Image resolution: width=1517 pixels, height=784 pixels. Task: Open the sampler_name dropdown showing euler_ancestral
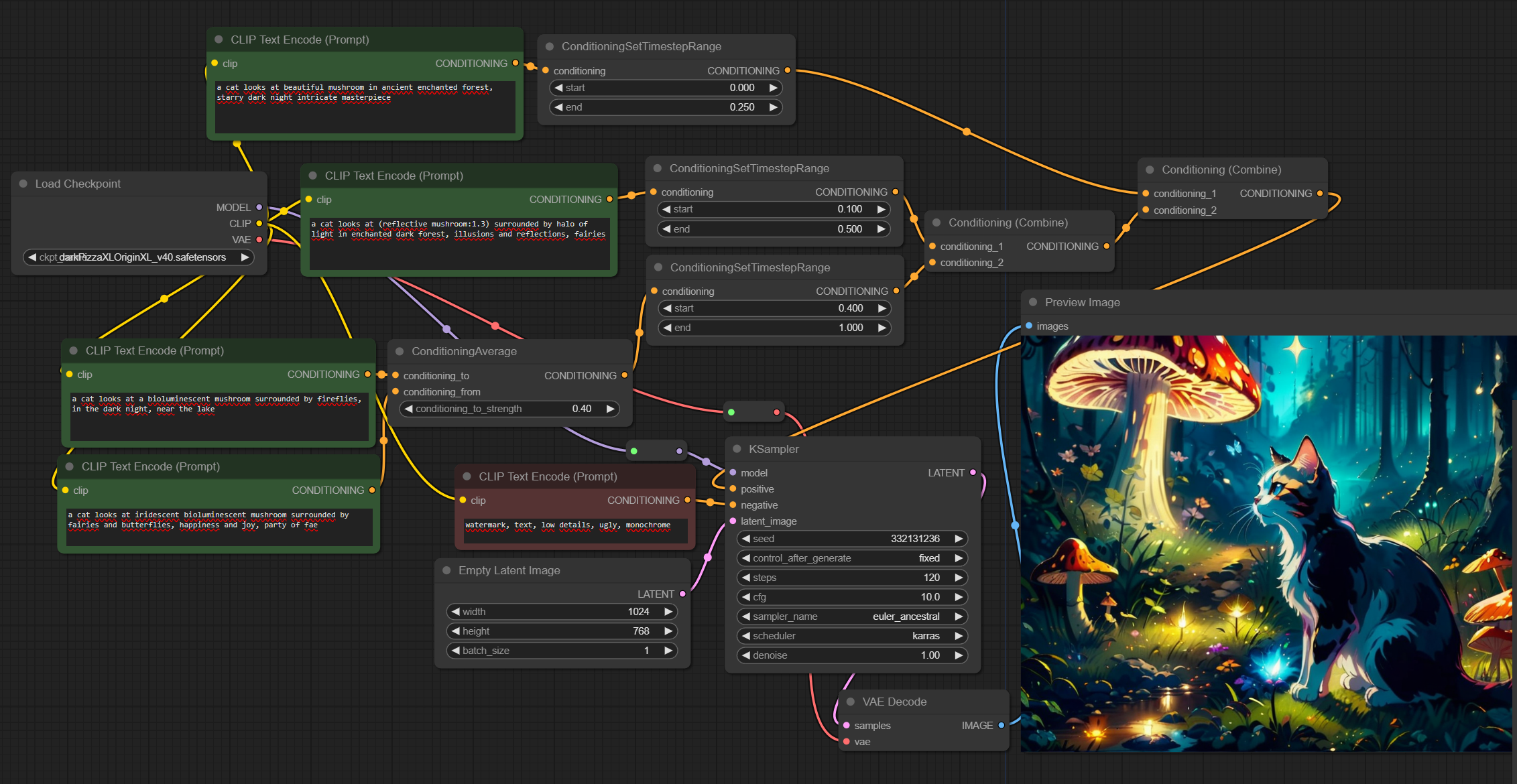tap(851, 616)
